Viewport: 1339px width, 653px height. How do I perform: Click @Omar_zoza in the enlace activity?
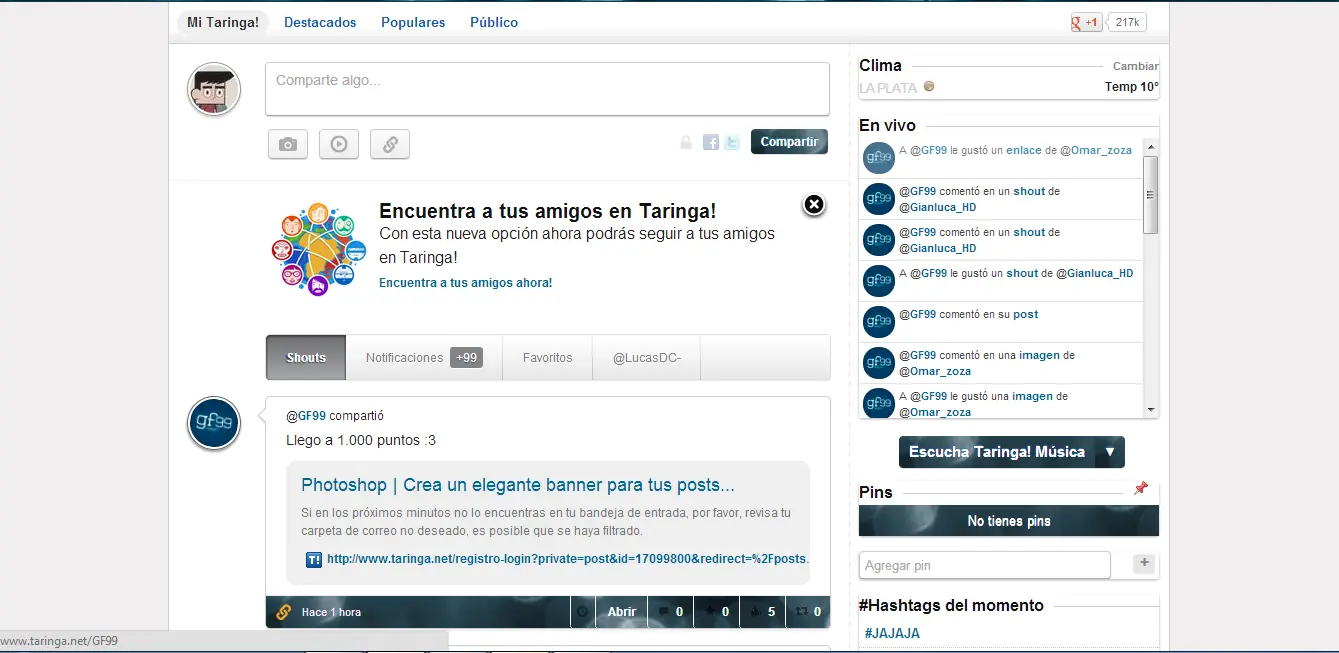pos(1095,150)
